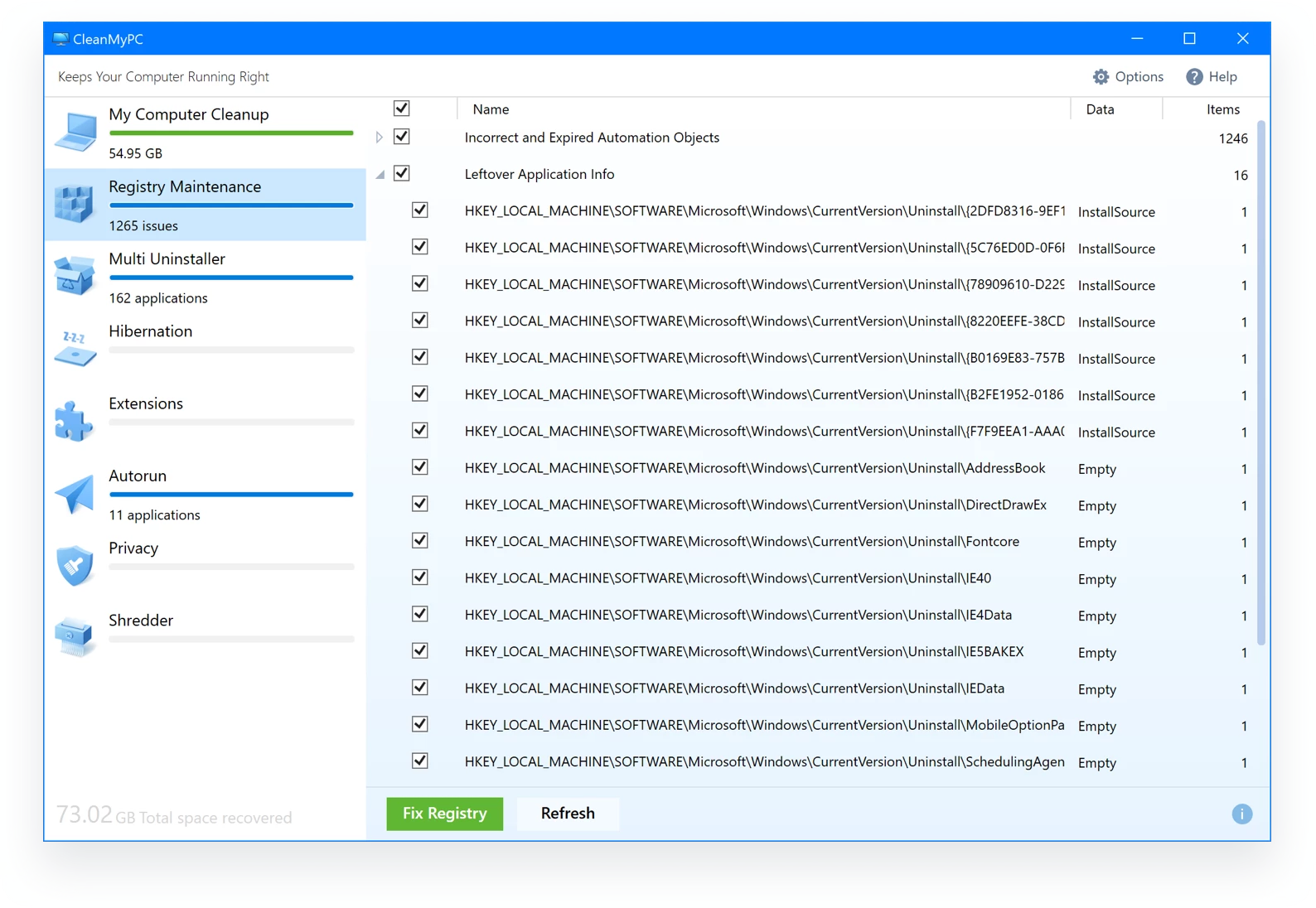Open the Shredder tool icon
Screen dimensions: 1316x908
click(x=75, y=637)
